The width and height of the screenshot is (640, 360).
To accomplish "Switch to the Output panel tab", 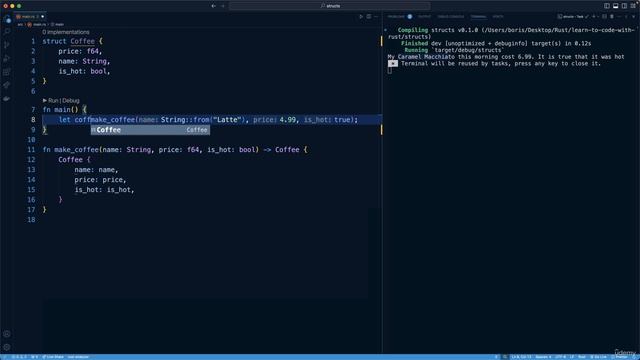I will point(424,17).
